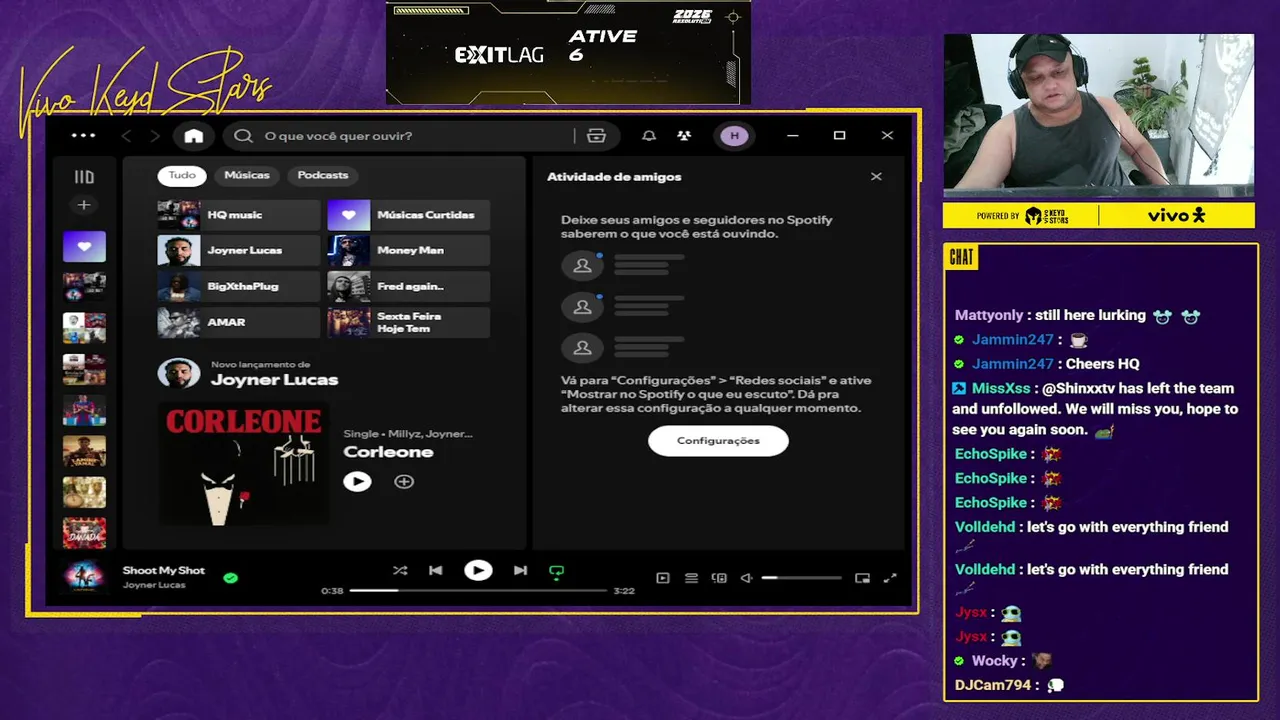
Task: Close the Atividade de amigos panel
Action: (876, 177)
